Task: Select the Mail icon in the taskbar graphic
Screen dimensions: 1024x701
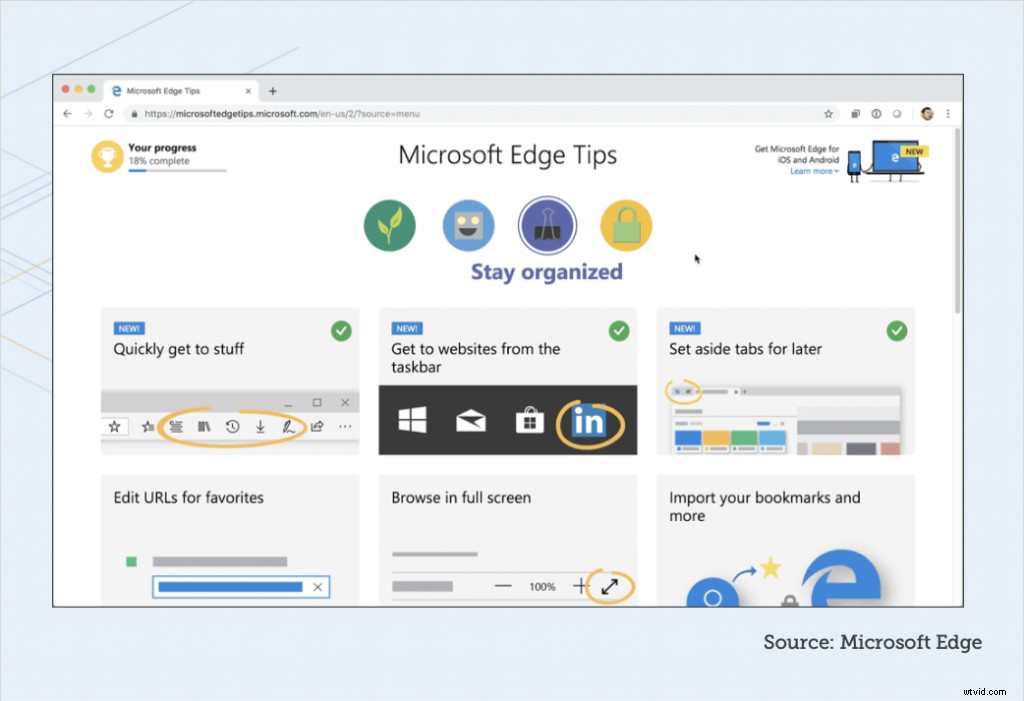Action: click(x=470, y=421)
